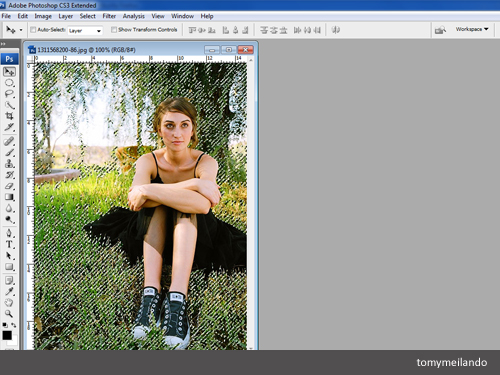
Task: Click the Align Left Edges icon
Action: point(226,30)
